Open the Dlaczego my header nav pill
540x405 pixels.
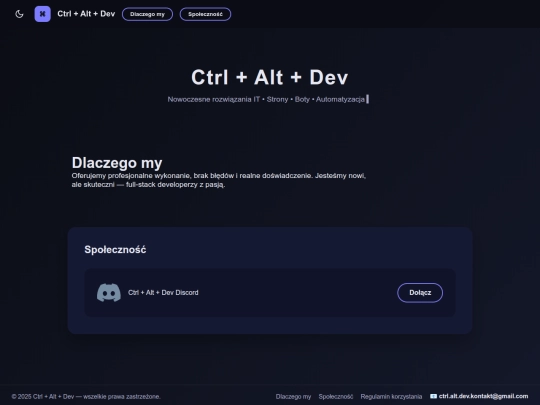coord(147,14)
